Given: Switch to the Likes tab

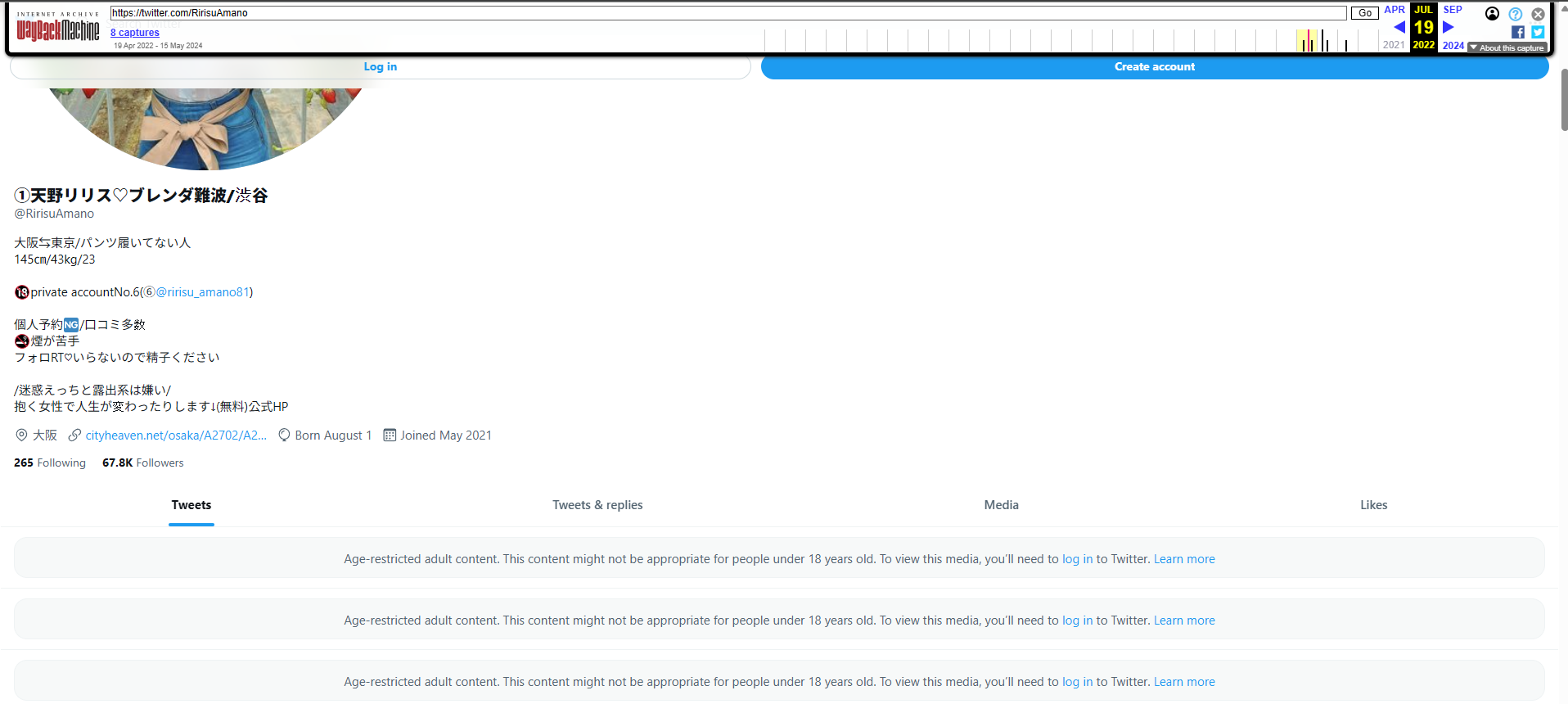Looking at the screenshot, I should (x=1373, y=505).
